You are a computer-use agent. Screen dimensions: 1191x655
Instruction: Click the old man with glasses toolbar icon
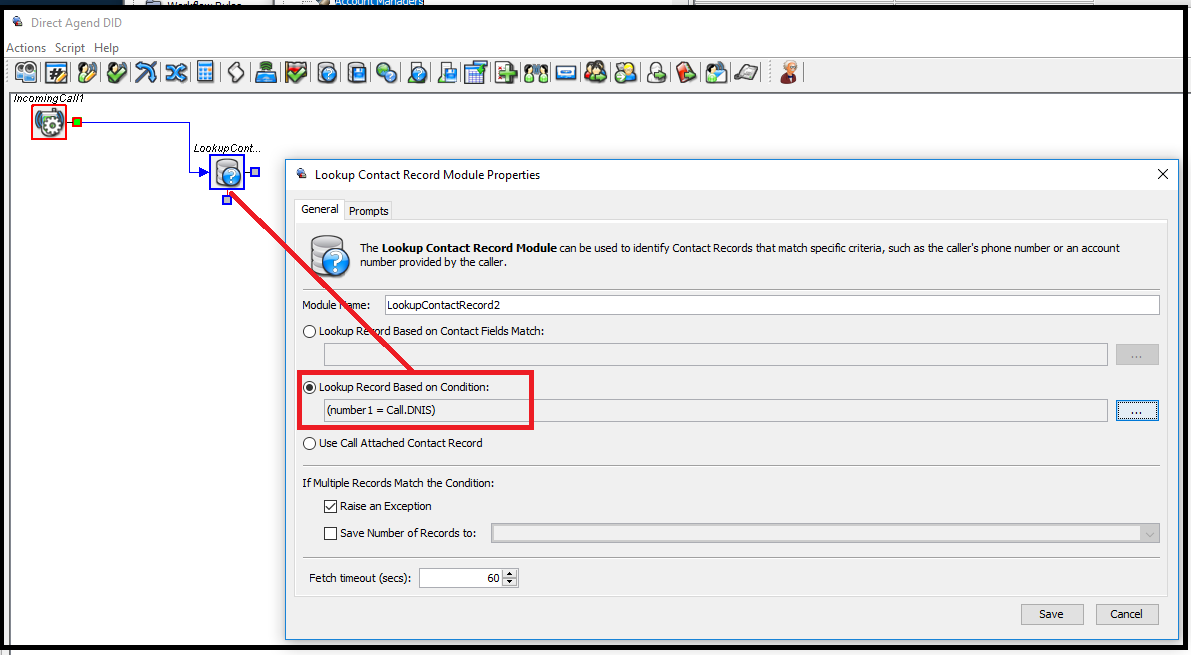[x=789, y=73]
